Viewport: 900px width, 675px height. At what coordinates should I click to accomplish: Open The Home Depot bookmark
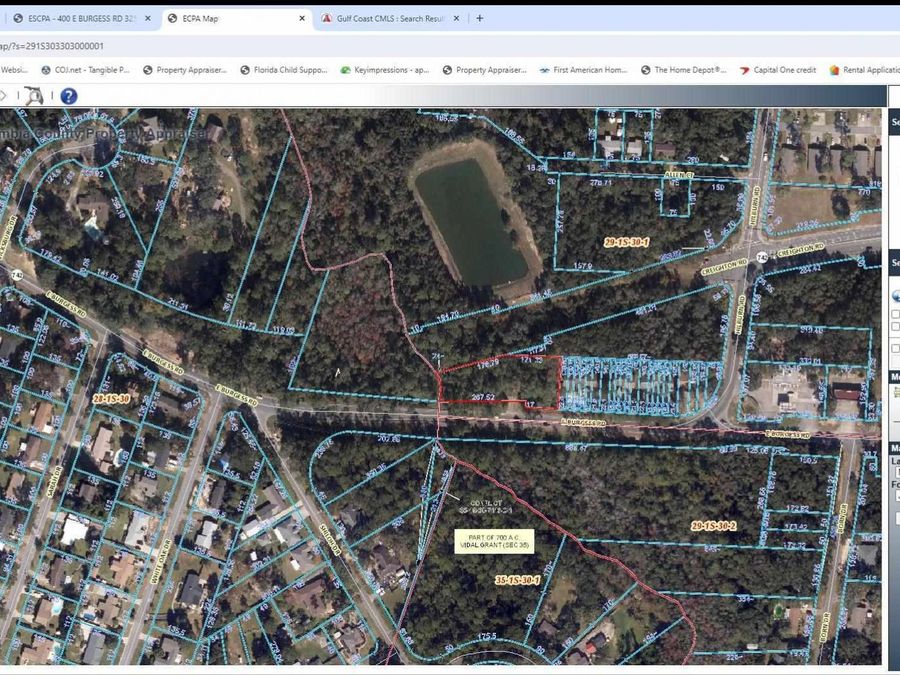(x=696, y=70)
